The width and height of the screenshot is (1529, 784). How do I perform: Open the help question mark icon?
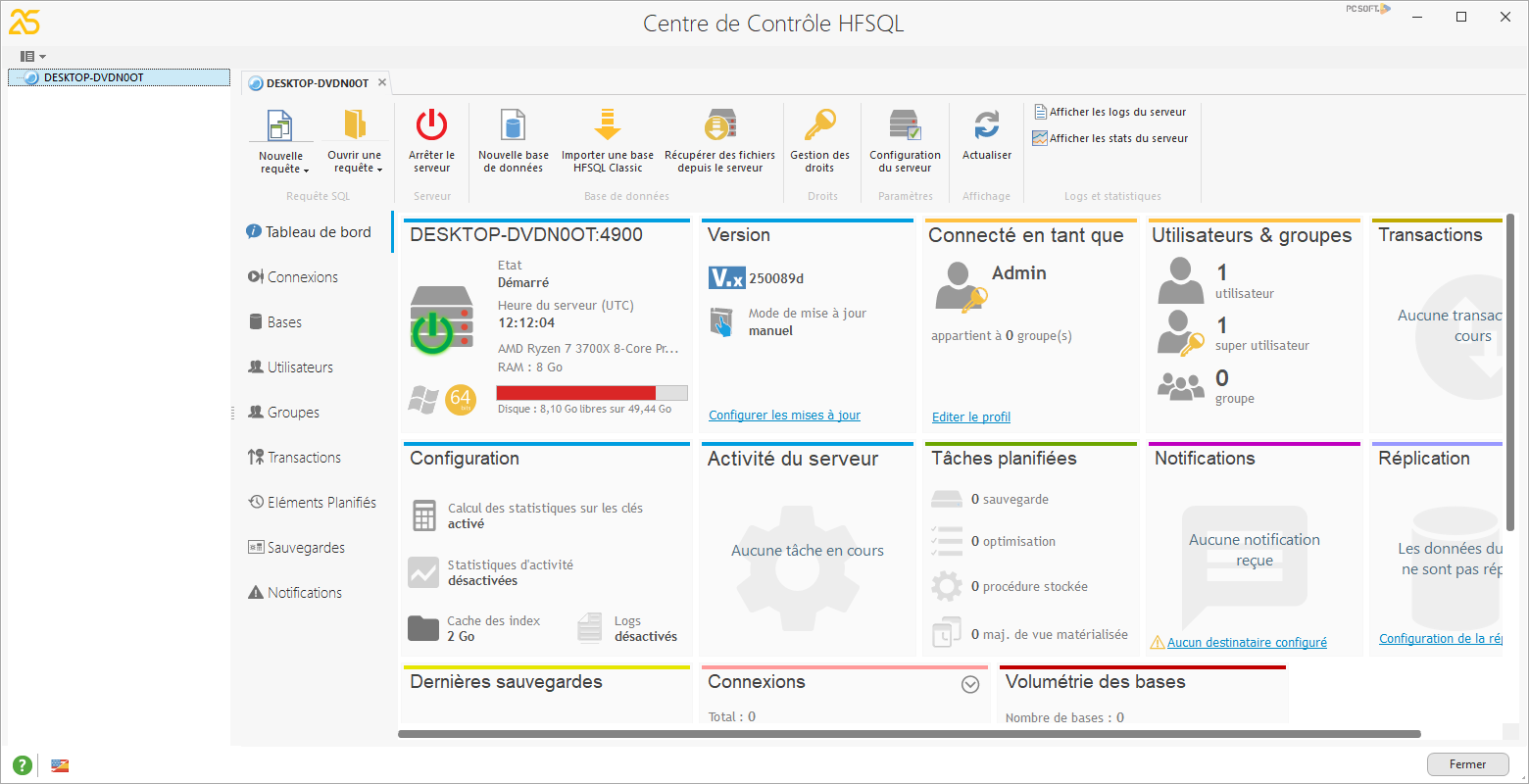point(23,765)
